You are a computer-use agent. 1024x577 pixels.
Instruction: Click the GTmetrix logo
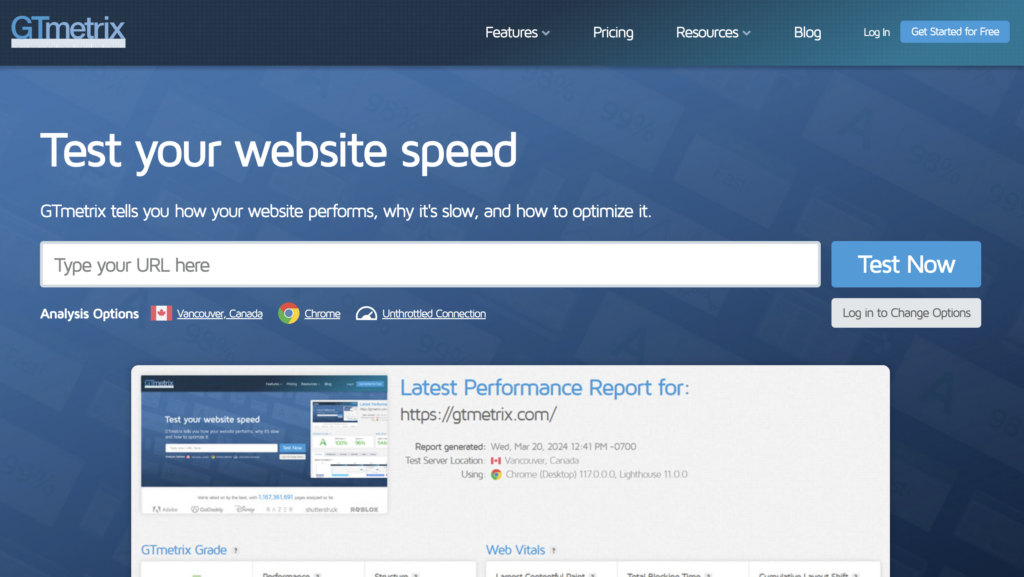tap(67, 30)
